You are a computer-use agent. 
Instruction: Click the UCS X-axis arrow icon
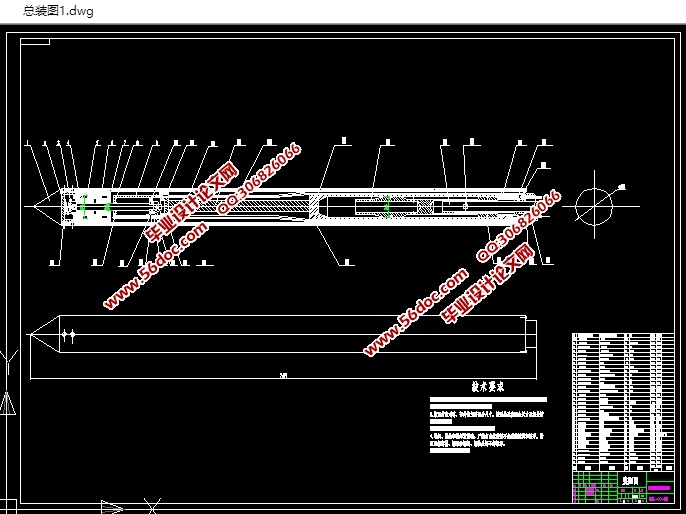pos(112,505)
